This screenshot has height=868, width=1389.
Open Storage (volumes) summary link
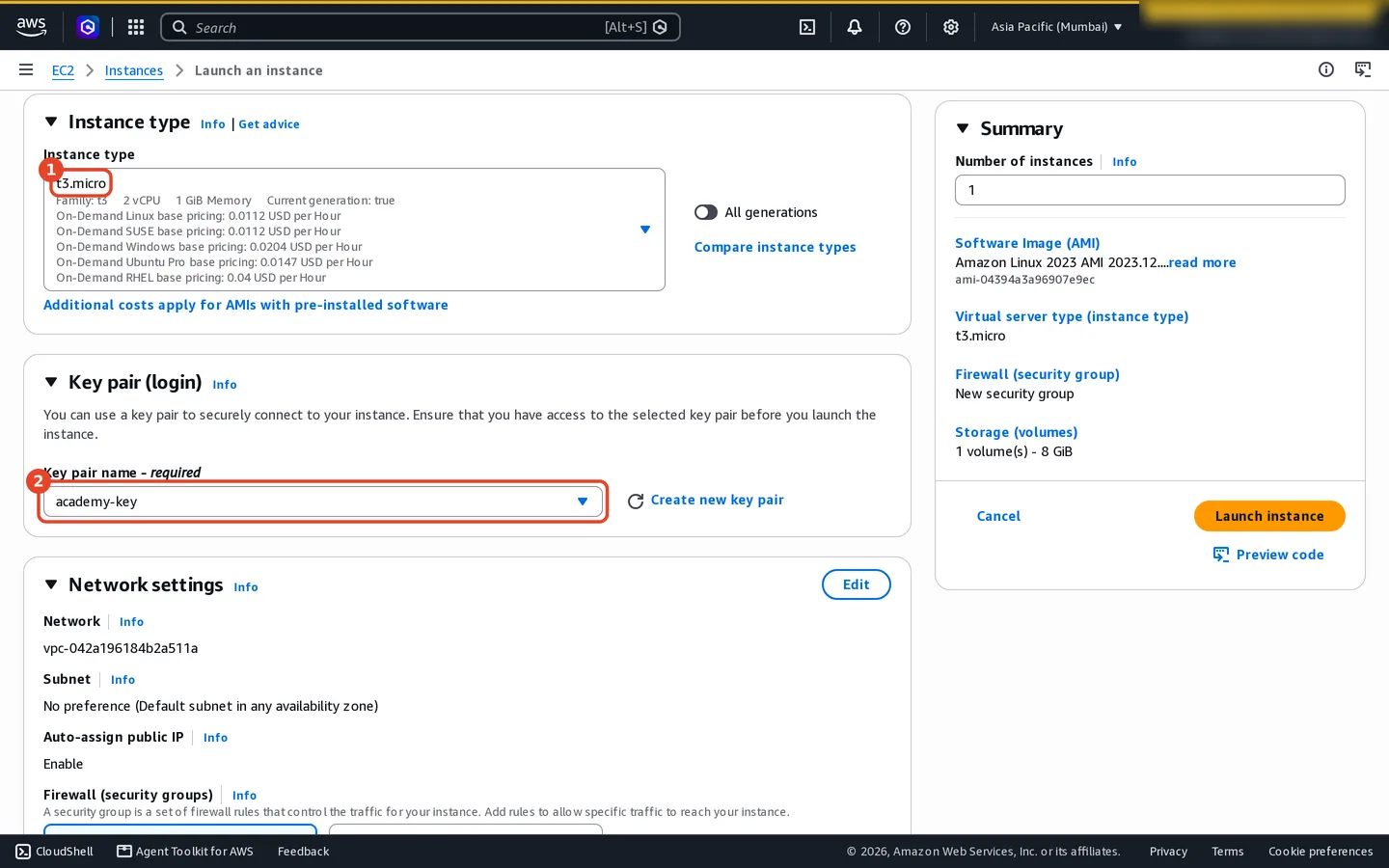pyautogui.click(x=1017, y=432)
